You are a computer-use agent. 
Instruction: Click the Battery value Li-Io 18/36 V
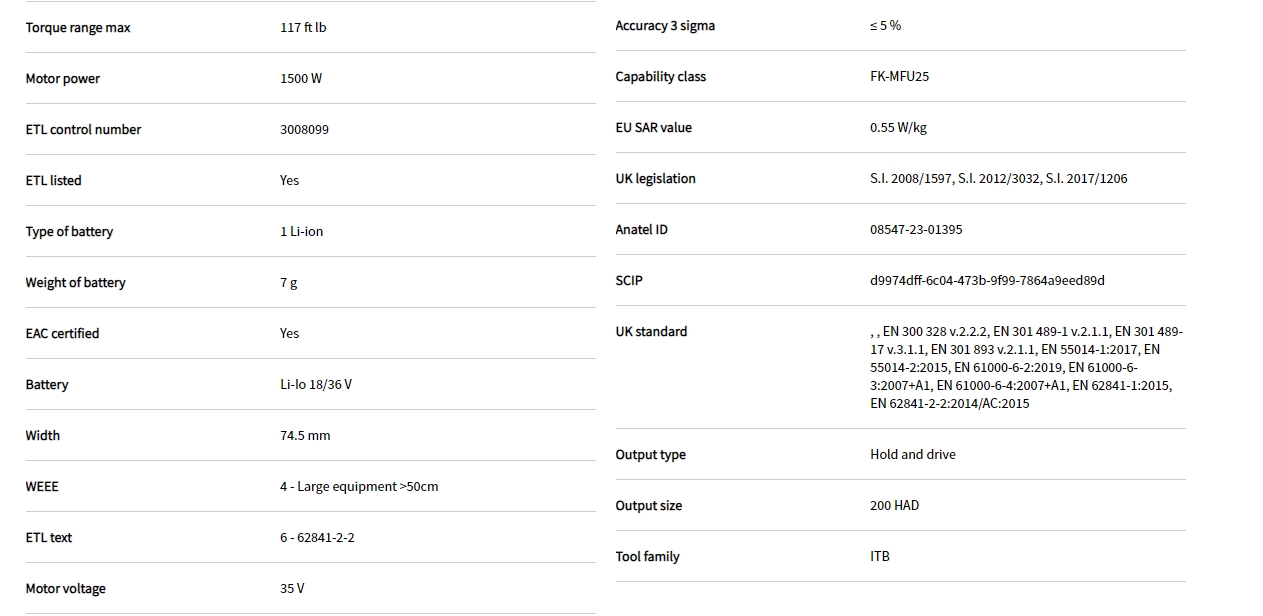point(315,385)
